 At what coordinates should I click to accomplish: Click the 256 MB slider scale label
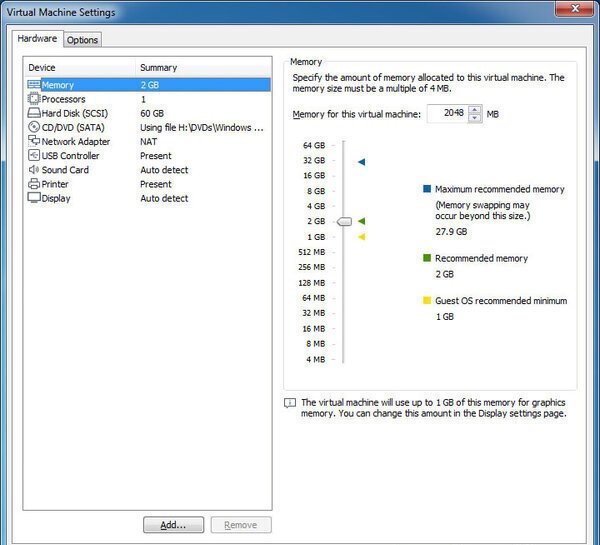pyautogui.click(x=311, y=267)
